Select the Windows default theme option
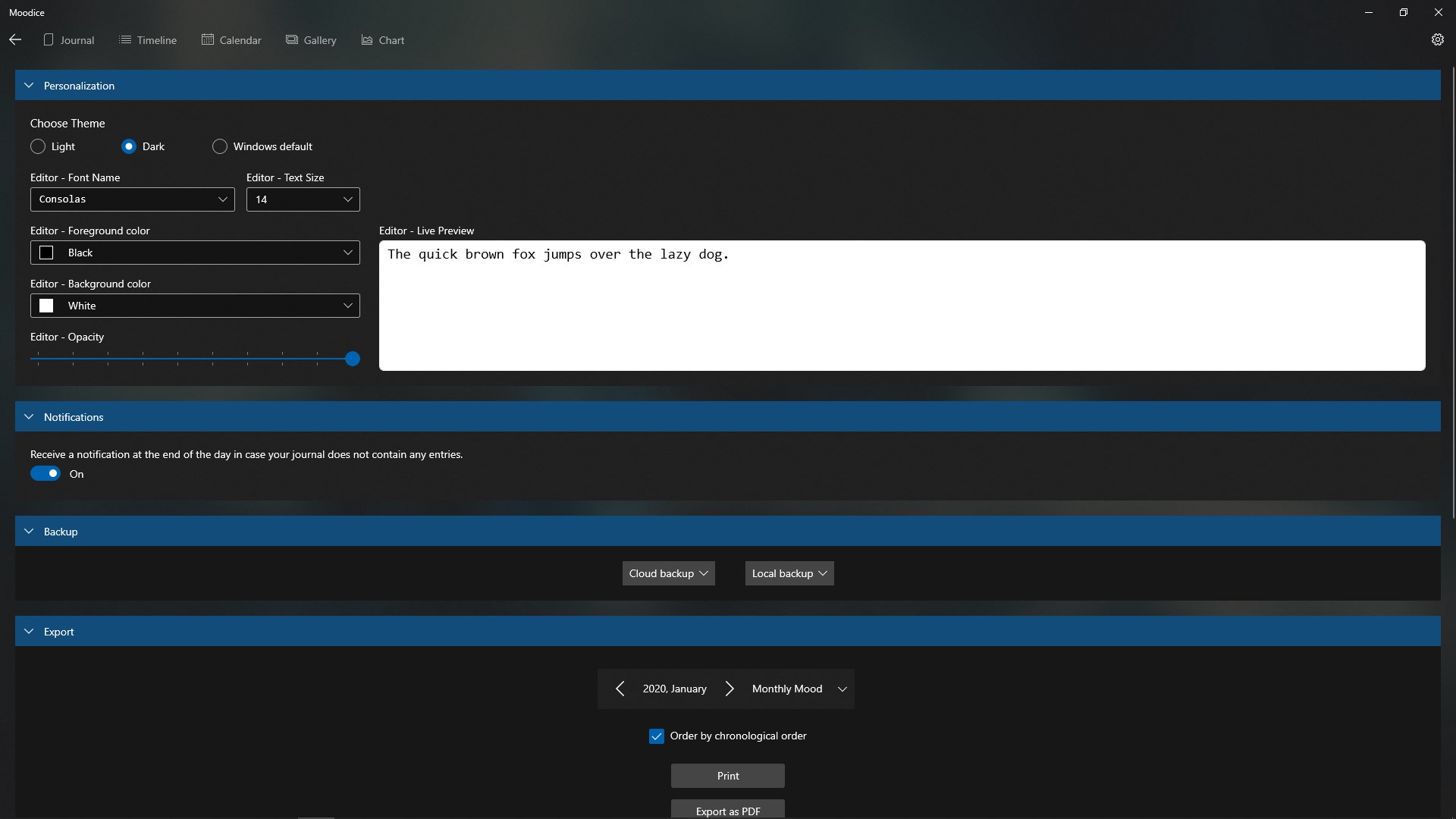Viewport: 1456px width, 819px height. (220, 146)
